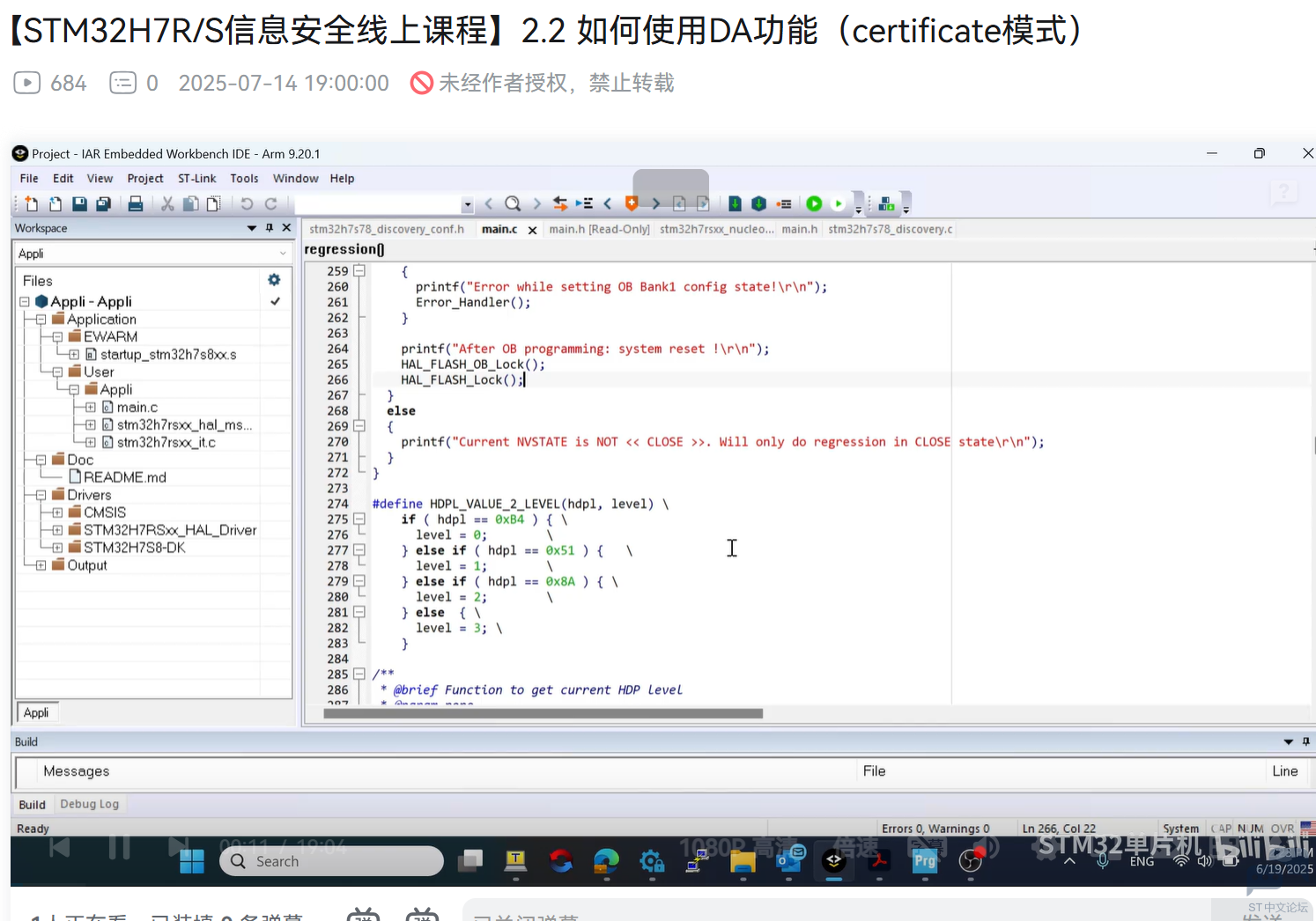Open the File menu
Viewport: 1316px width, 921px height.
click(x=29, y=179)
